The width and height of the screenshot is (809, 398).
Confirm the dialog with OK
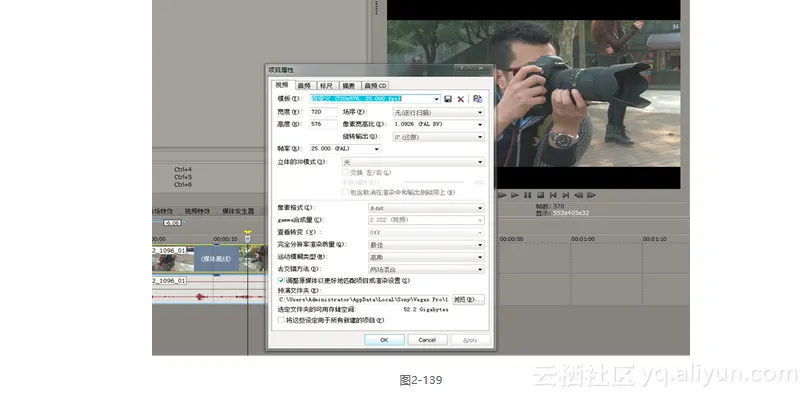coord(384,340)
